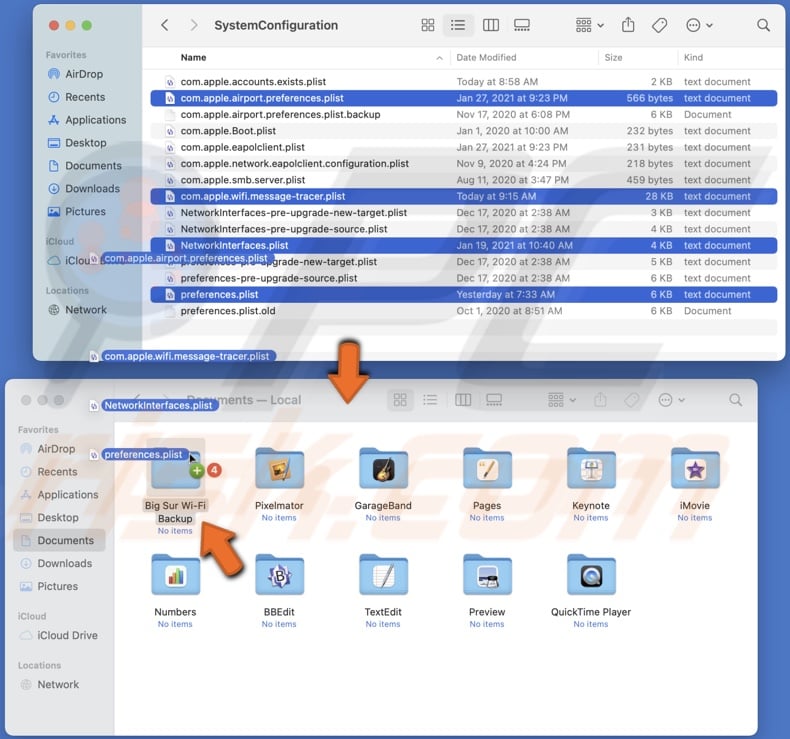Open Applications in the Documents window sidebar
This screenshot has height=739, width=790.
pos(59,495)
